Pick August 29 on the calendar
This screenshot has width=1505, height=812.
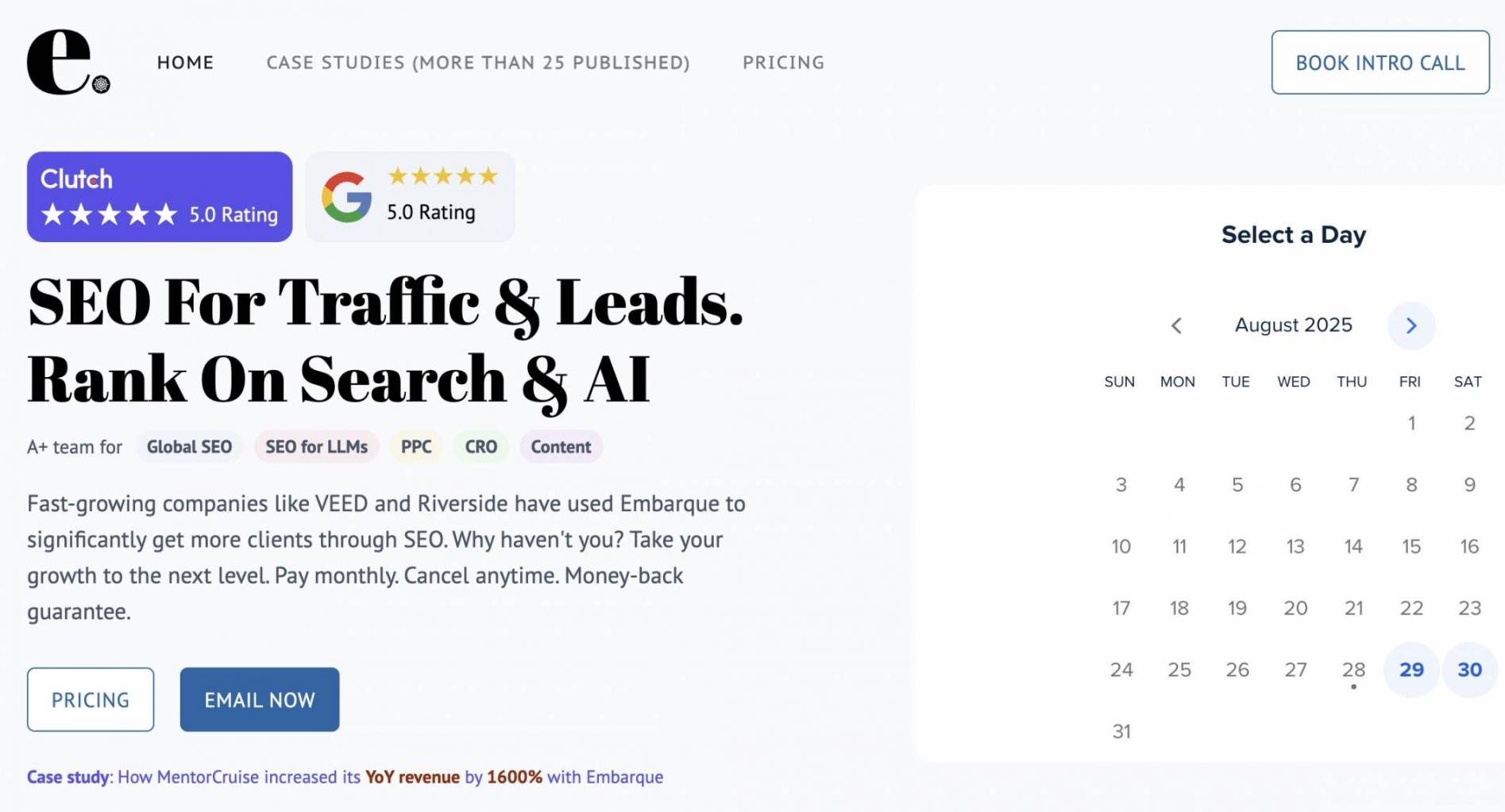point(1411,670)
